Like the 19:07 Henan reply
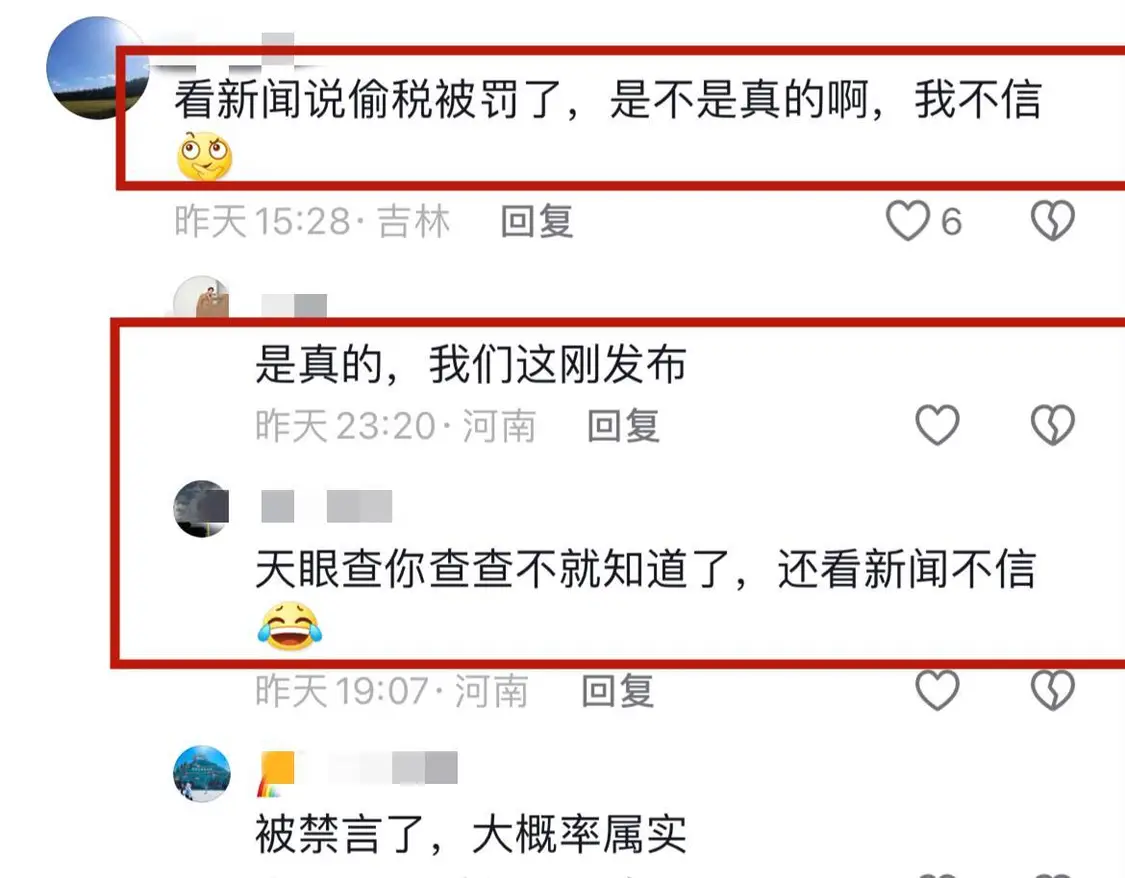The width and height of the screenshot is (1125, 878). [x=937, y=690]
